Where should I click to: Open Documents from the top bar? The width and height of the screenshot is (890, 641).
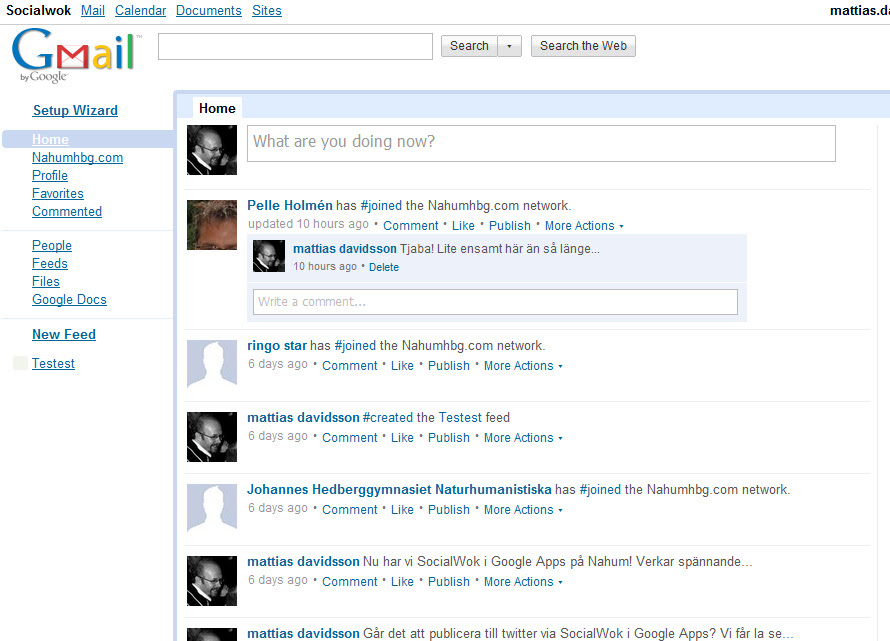click(208, 10)
